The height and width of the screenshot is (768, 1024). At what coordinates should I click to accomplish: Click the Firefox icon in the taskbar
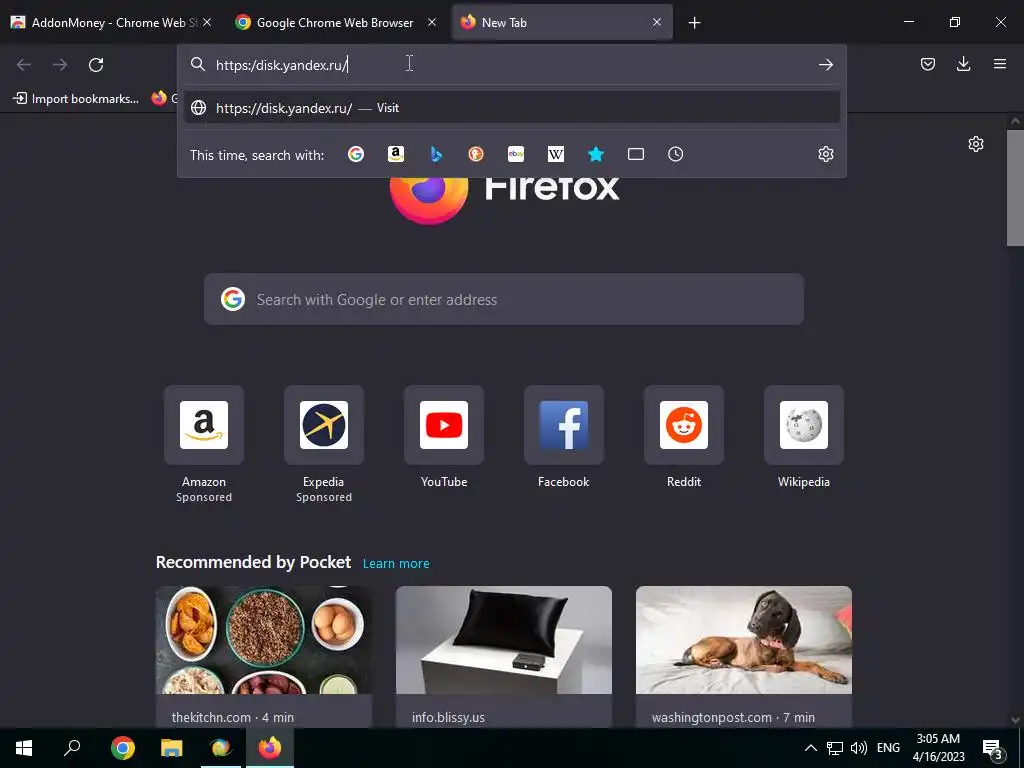(270, 748)
